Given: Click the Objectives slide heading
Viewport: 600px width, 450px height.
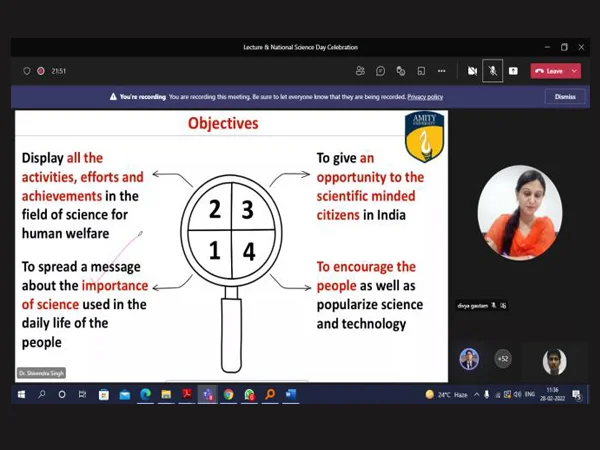Looking at the screenshot, I should tap(223, 123).
